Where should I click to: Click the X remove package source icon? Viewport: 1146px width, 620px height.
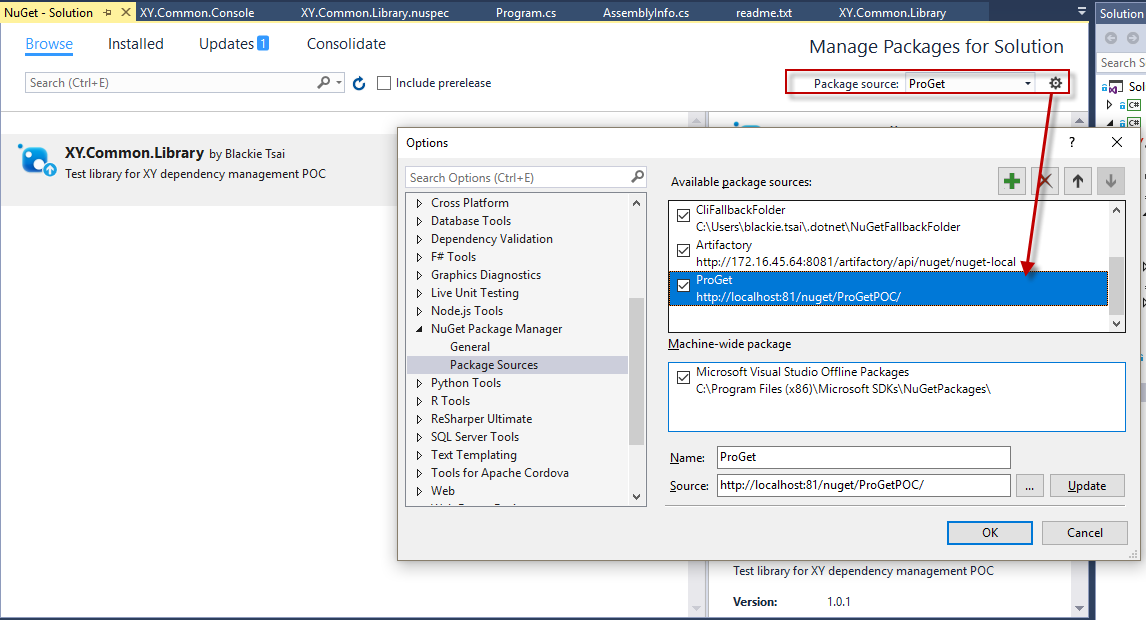pos(1045,181)
